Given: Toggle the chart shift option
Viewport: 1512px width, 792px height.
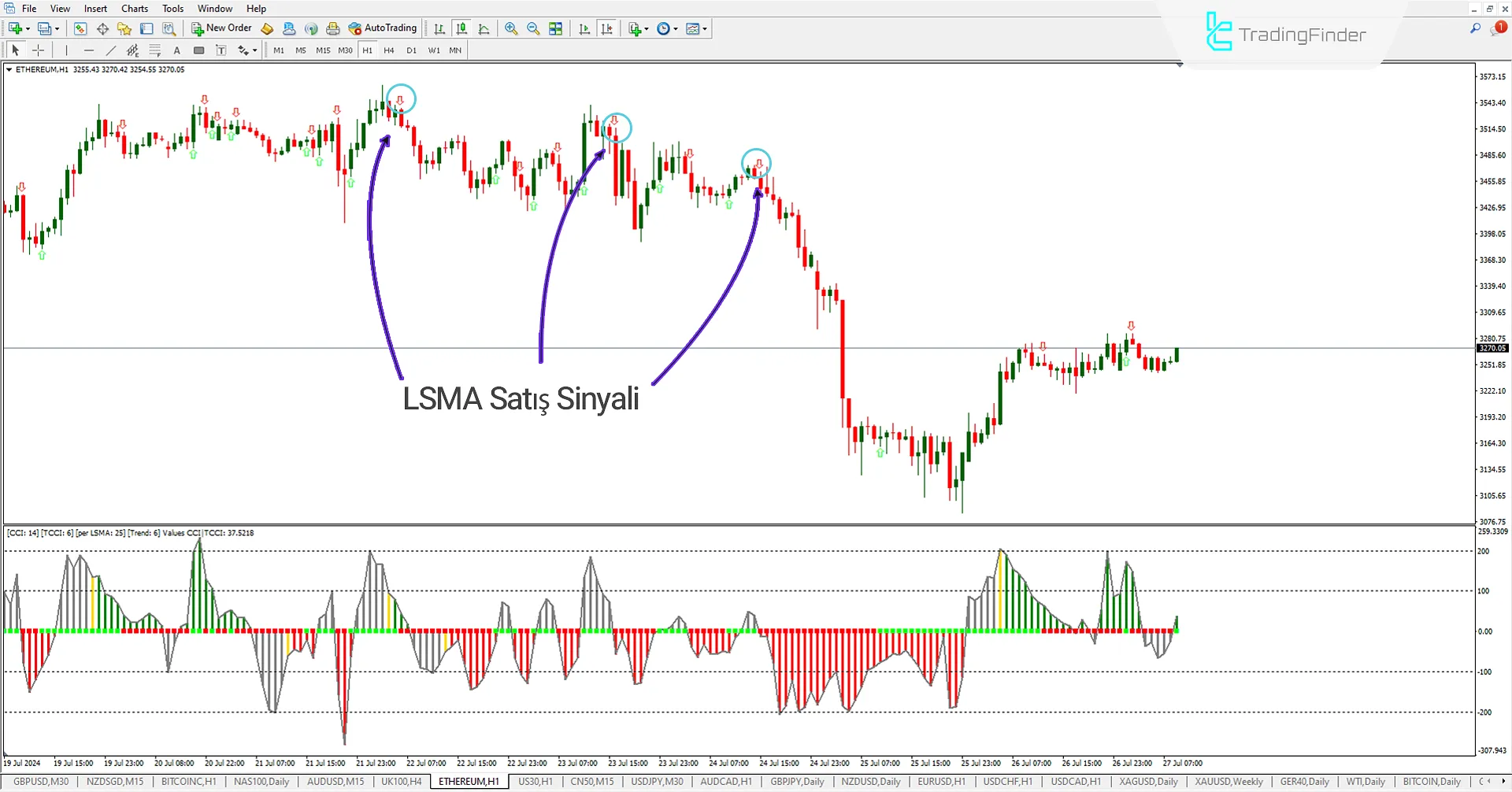Looking at the screenshot, I should tap(607, 28).
